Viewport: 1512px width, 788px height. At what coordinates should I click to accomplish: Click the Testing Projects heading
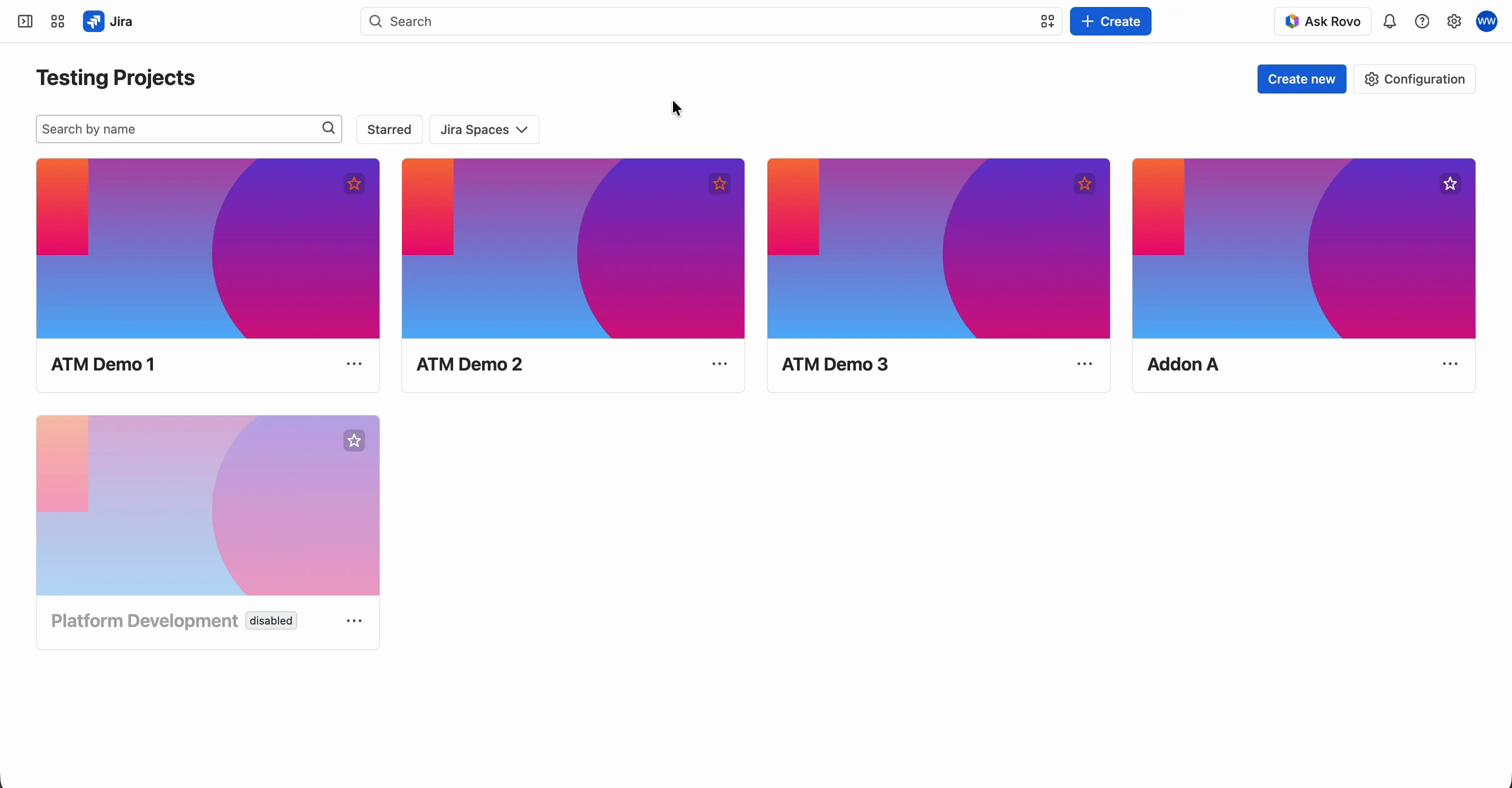coord(115,78)
